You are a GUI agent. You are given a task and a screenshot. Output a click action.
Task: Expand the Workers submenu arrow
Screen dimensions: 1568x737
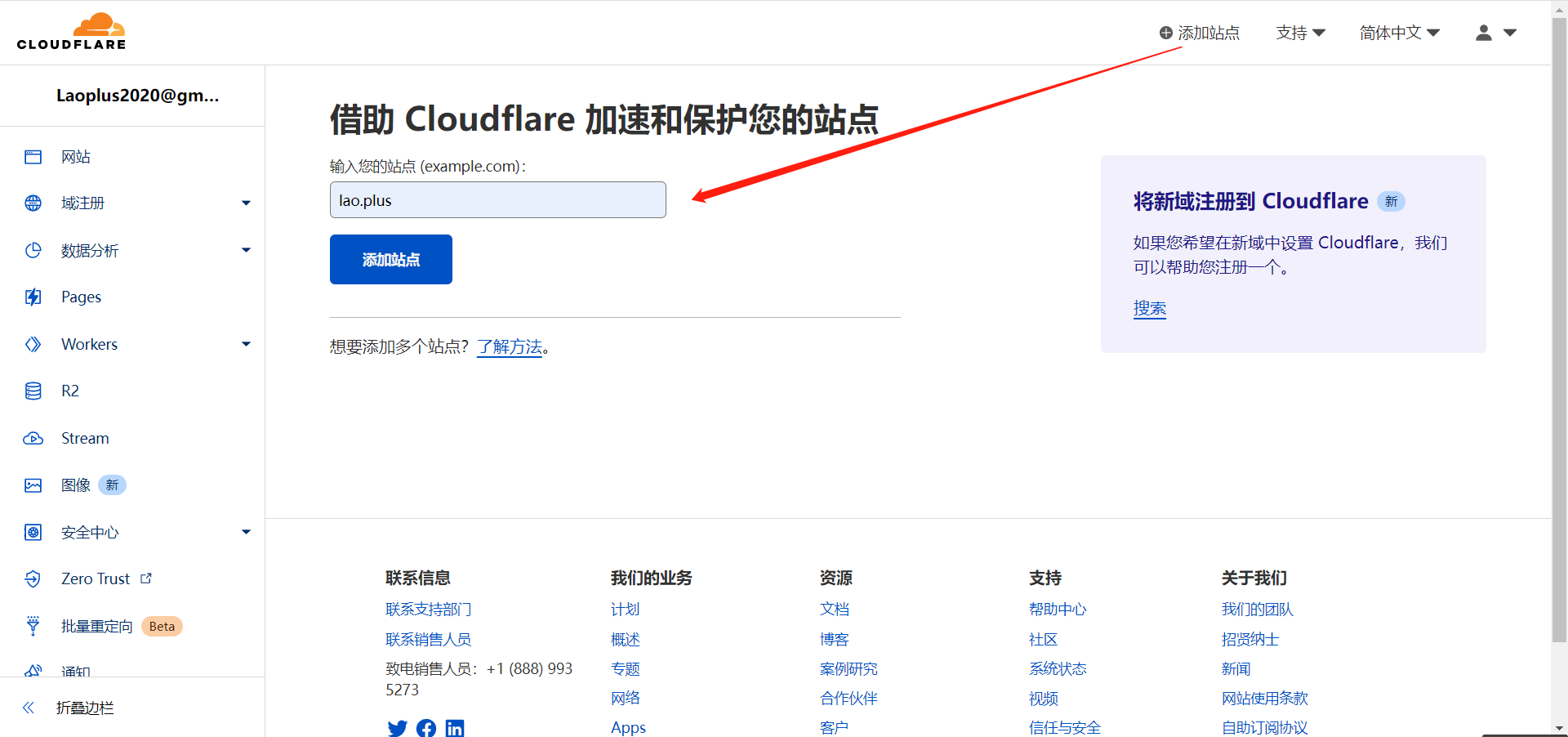pyautogui.click(x=246, y=345)
